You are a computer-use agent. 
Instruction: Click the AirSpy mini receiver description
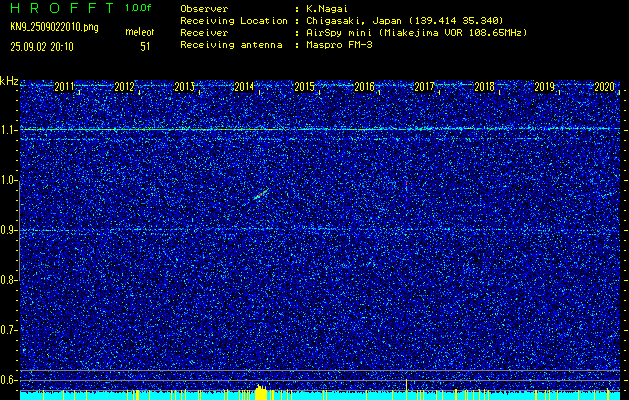416,33
